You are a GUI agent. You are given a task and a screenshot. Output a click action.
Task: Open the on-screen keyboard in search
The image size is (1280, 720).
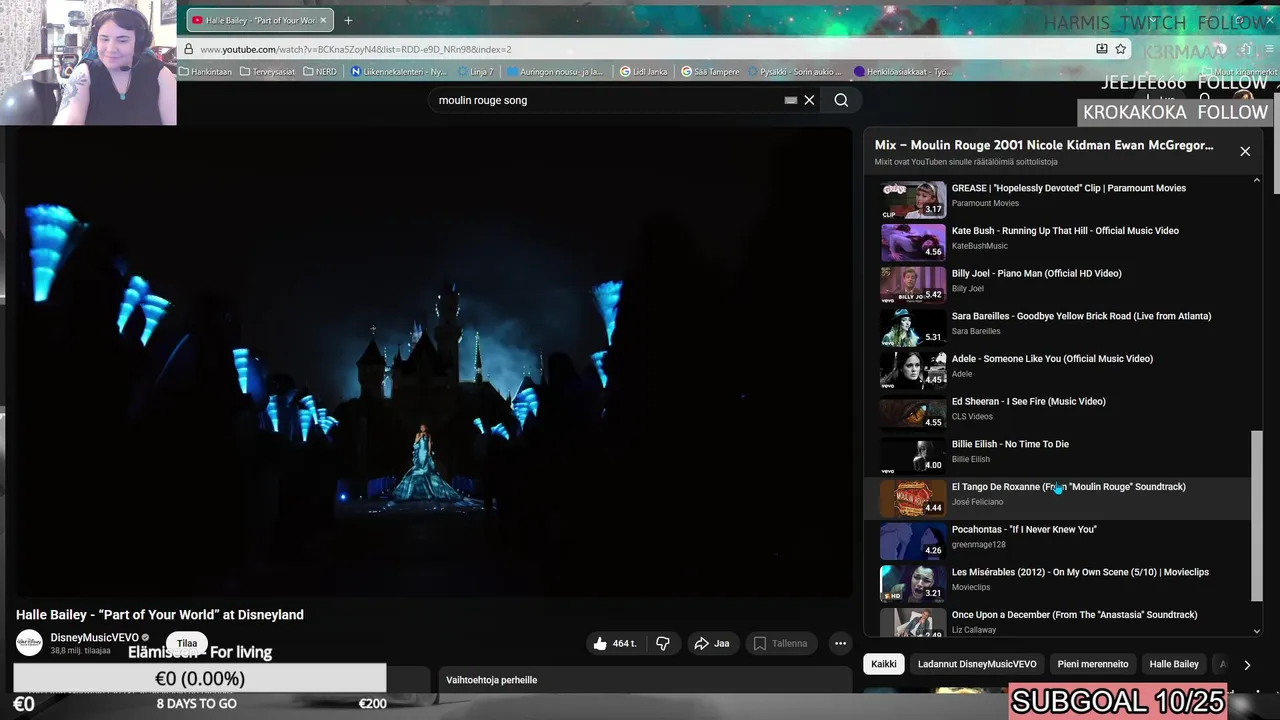pos(791,100)
